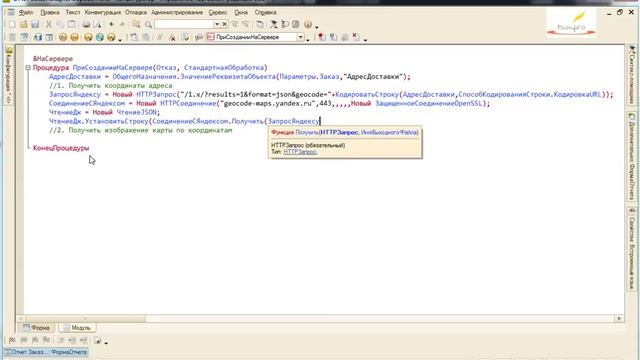
Task: Undo the last edit
Action: (111, 24)
